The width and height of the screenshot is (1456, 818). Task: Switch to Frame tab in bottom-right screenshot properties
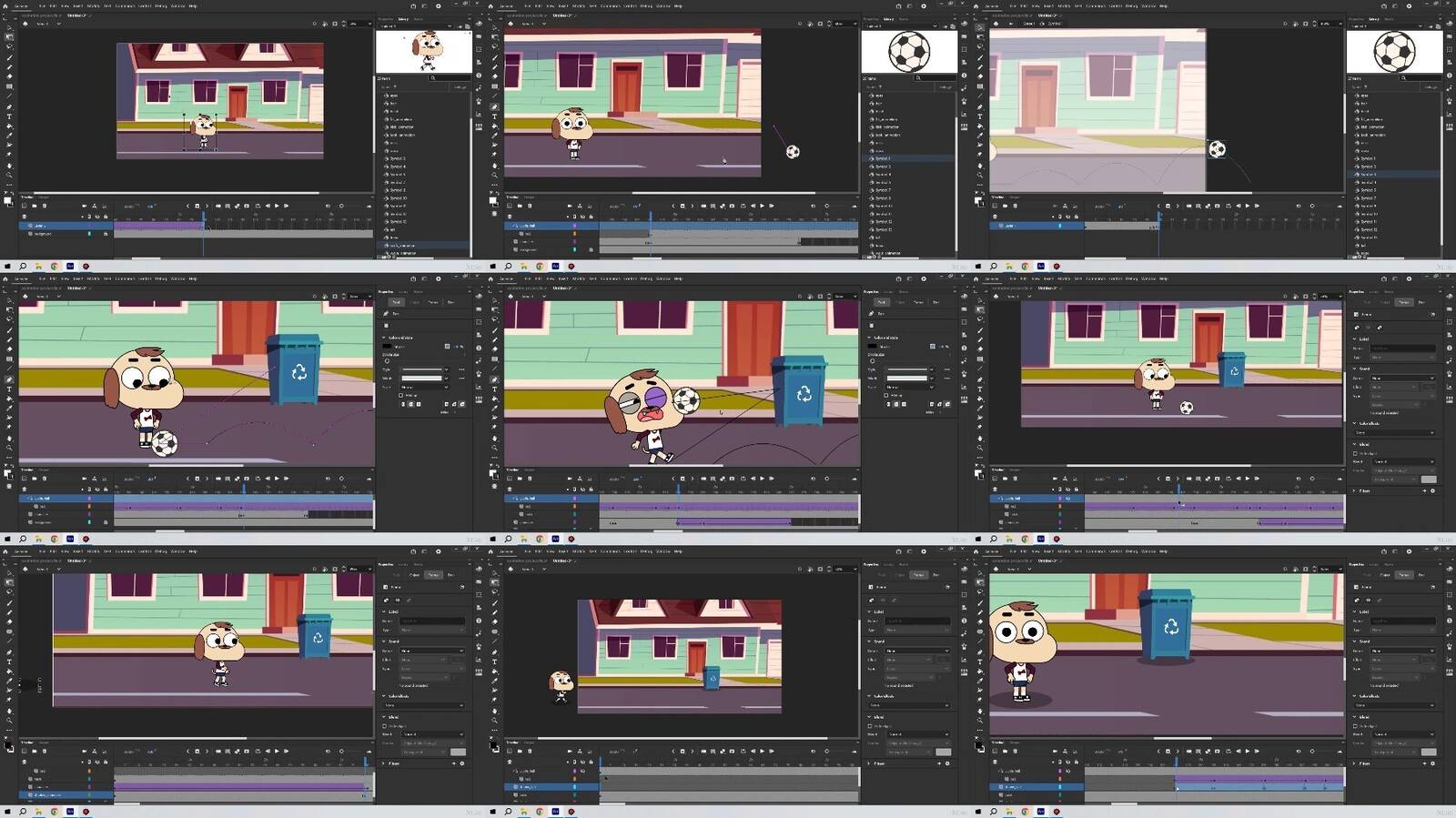point(1404,575)
